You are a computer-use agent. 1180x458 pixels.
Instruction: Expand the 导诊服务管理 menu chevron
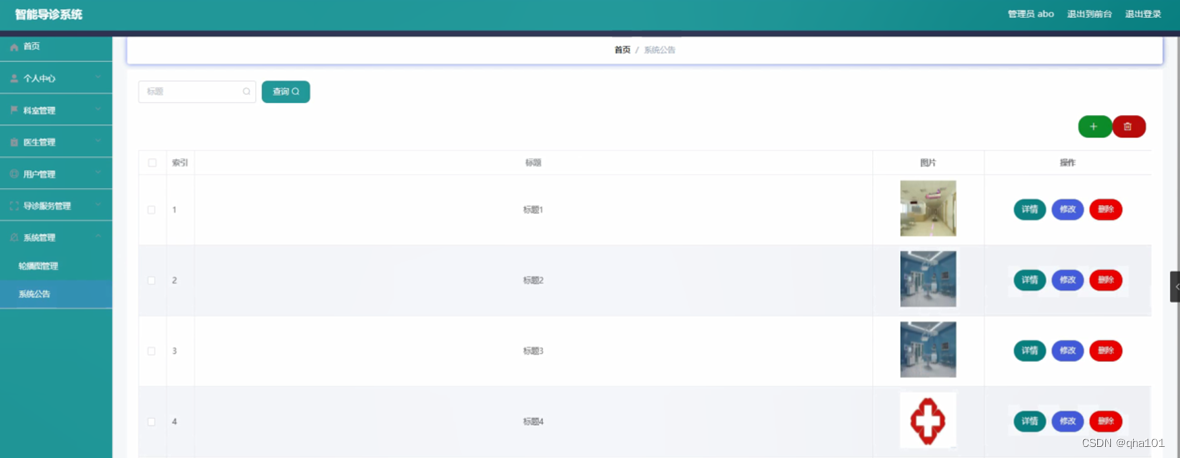tap(99, 205)
